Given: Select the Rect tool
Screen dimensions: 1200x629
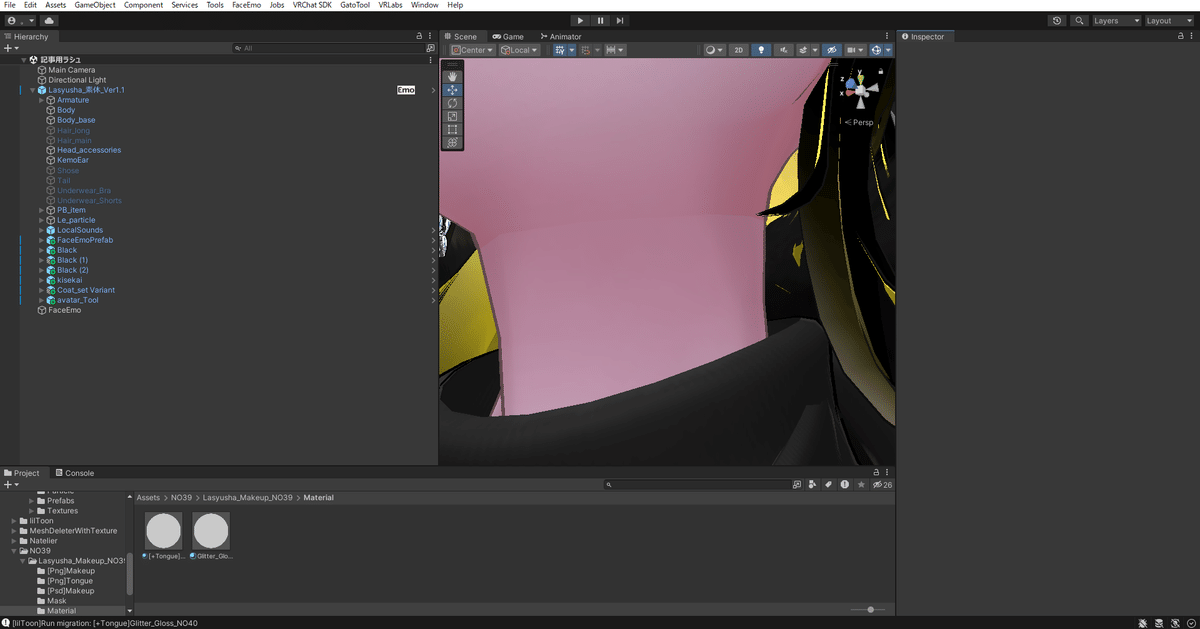Looking at the screenshot, I should click(452, 129).
